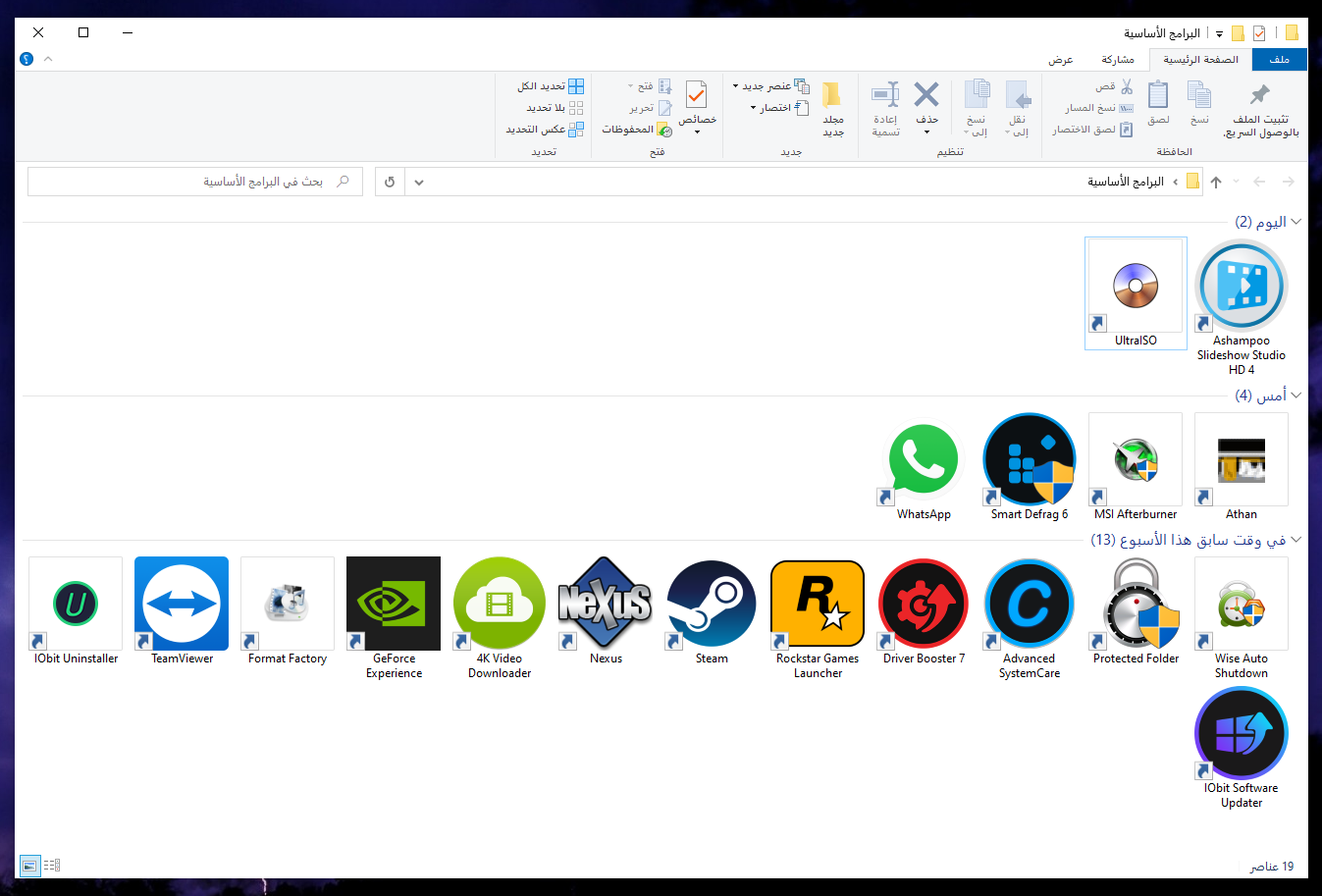The image size is (1322, 896).
Task: Click Move to (نقل إلى) button
Action: [1018, 108]
